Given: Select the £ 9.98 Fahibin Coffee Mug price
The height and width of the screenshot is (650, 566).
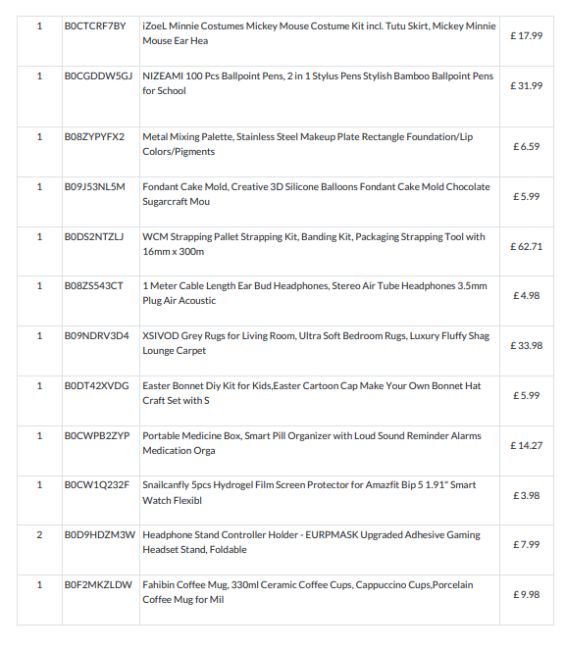Looking at the screenshot, I should (x=526, y=595).
